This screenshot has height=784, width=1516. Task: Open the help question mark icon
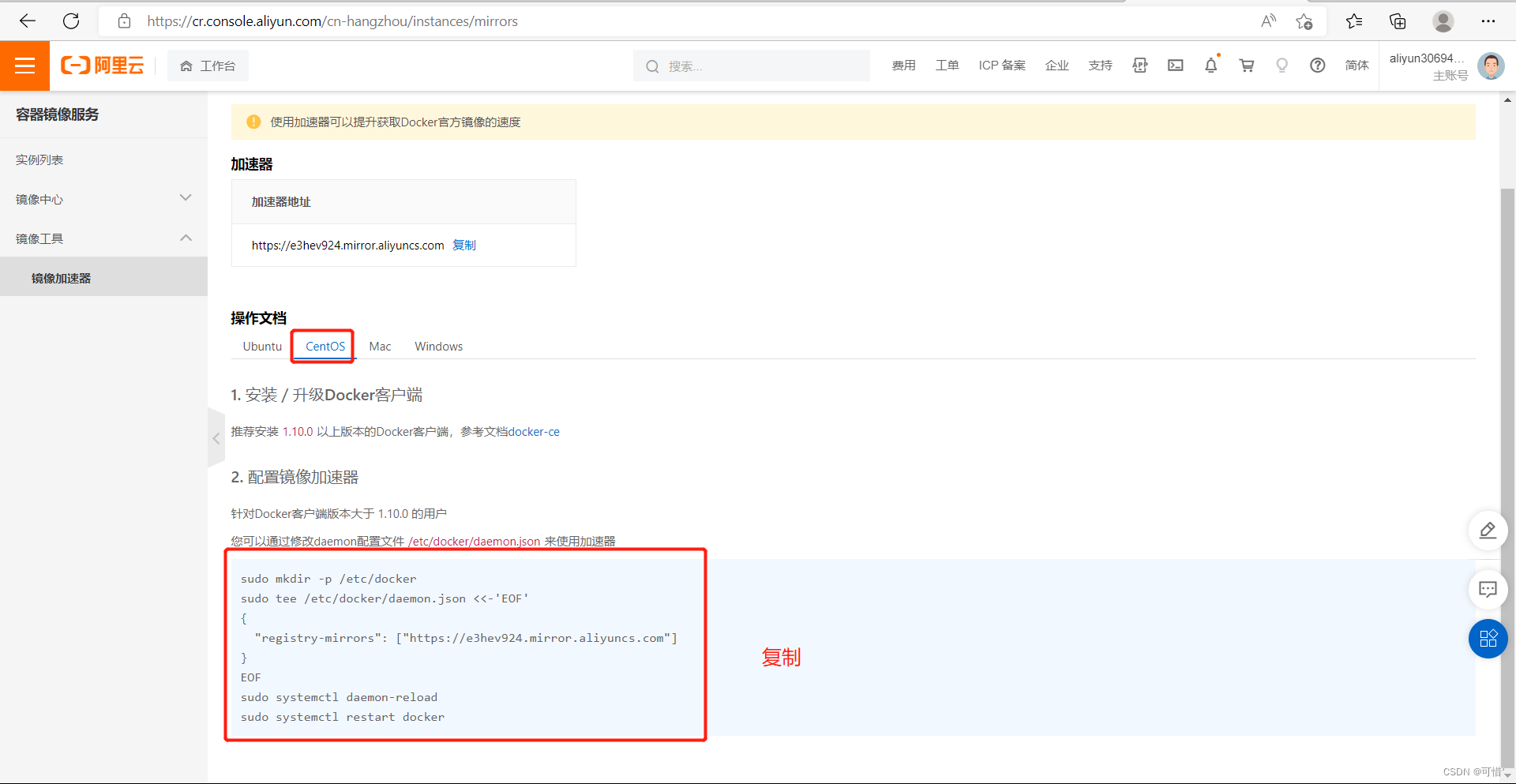click(x=1318, y=66)
